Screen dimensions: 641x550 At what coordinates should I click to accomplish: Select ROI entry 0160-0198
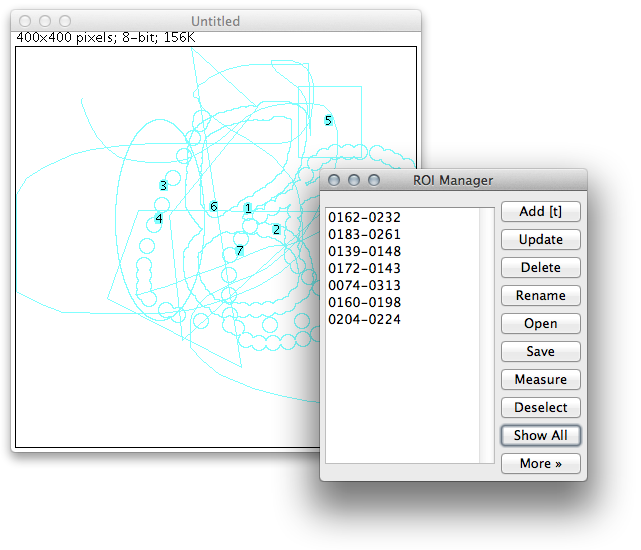[x=402, y=302]
